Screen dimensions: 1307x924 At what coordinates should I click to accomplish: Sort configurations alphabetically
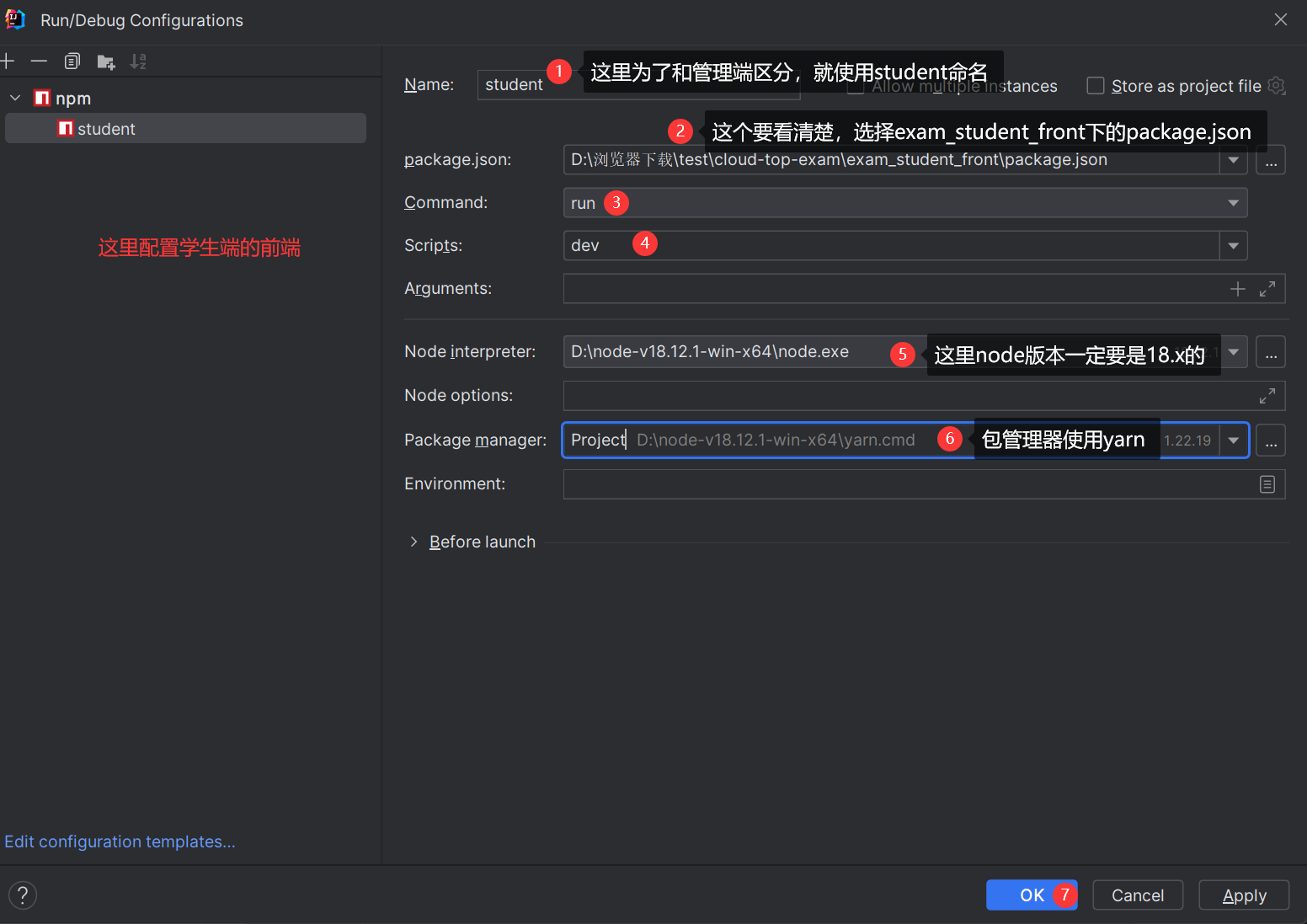point(138,61)
